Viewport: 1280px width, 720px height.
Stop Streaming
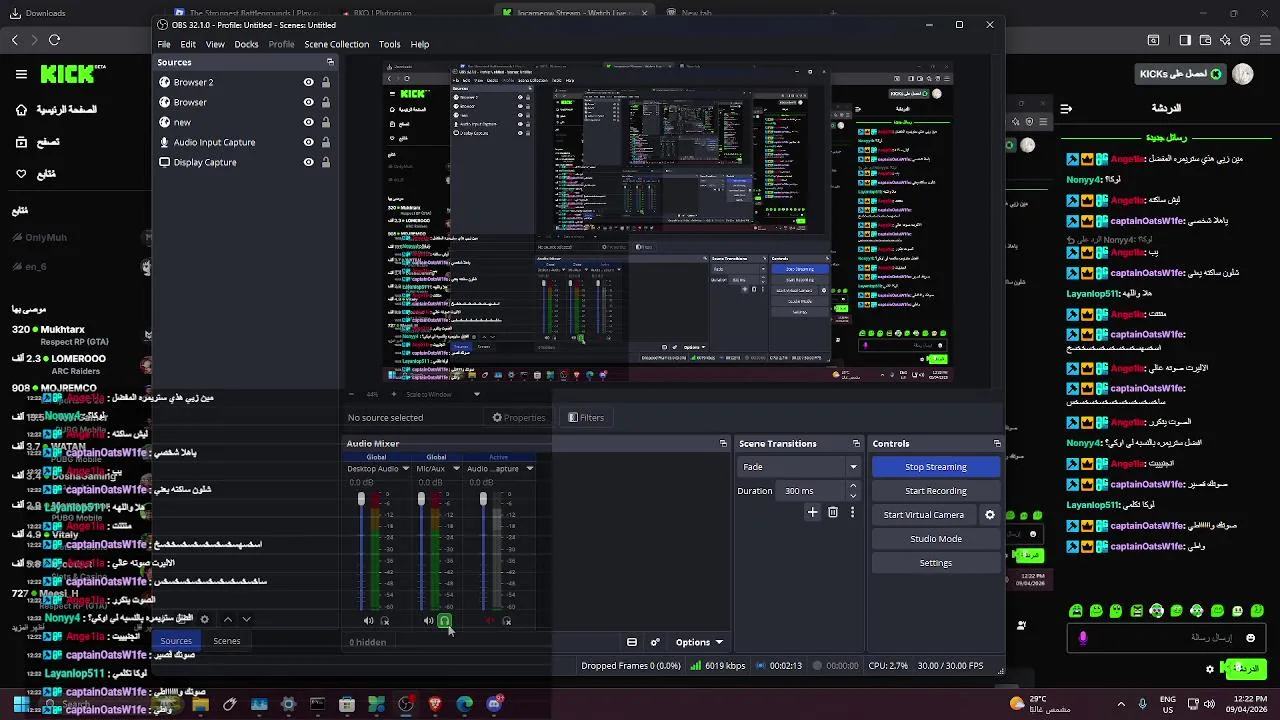(x=936, y=467)
